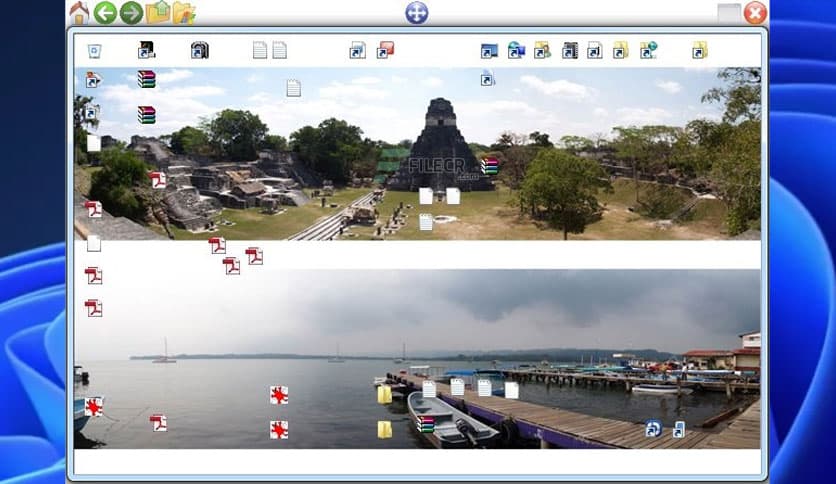The height and width of the screenshot is (484, 836).
Task: Click the green Forward arrow
Action: [x=131, y=13]
